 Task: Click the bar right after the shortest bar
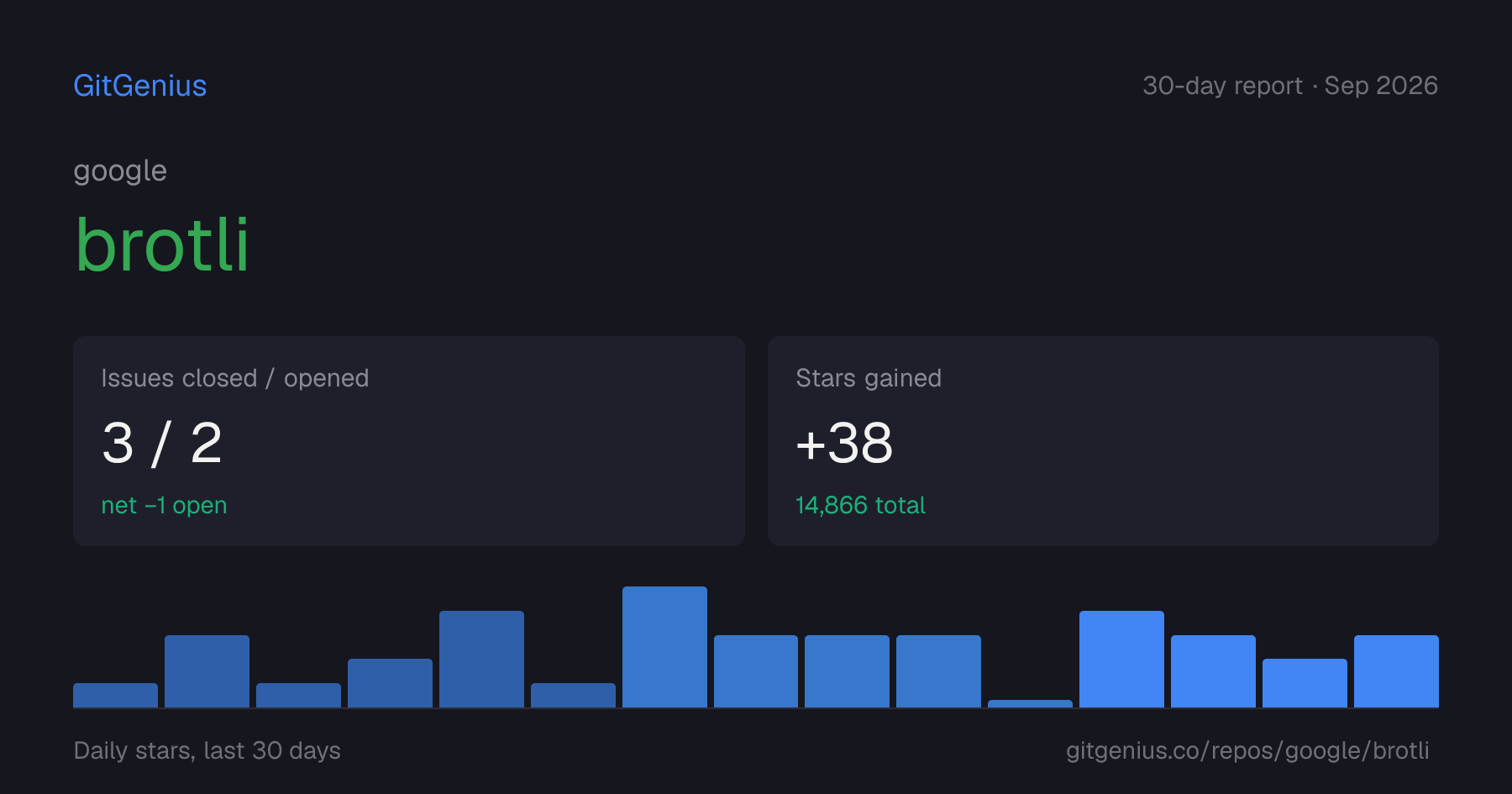1121,659
